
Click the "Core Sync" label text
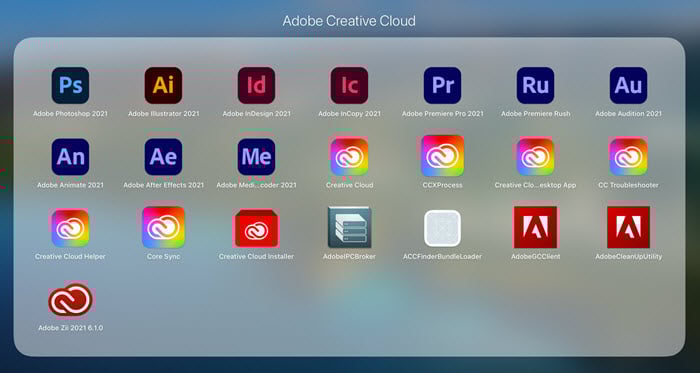163,257
